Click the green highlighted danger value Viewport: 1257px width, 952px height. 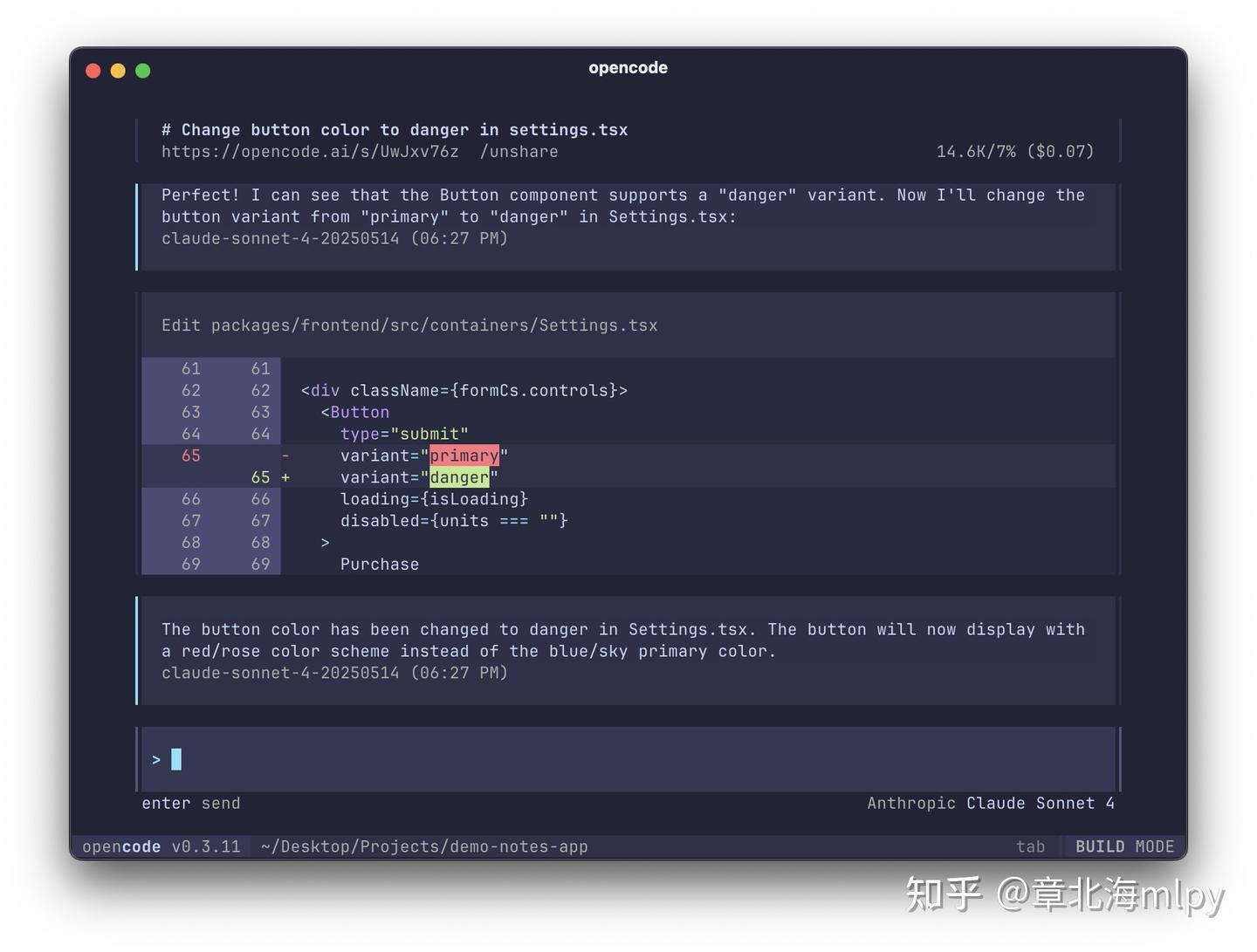click(x=460, y=477)
